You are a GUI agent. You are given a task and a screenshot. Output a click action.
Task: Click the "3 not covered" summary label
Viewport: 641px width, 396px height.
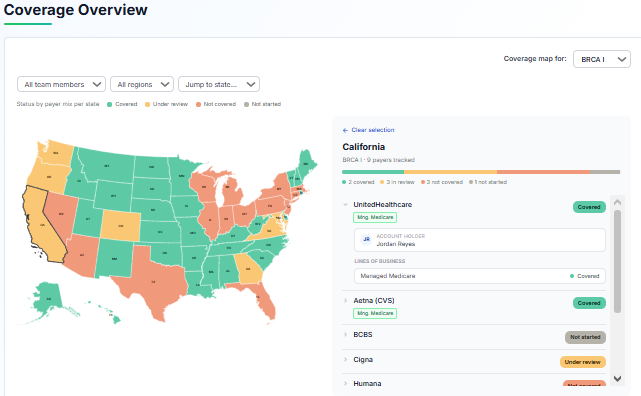tap(445, 182)
